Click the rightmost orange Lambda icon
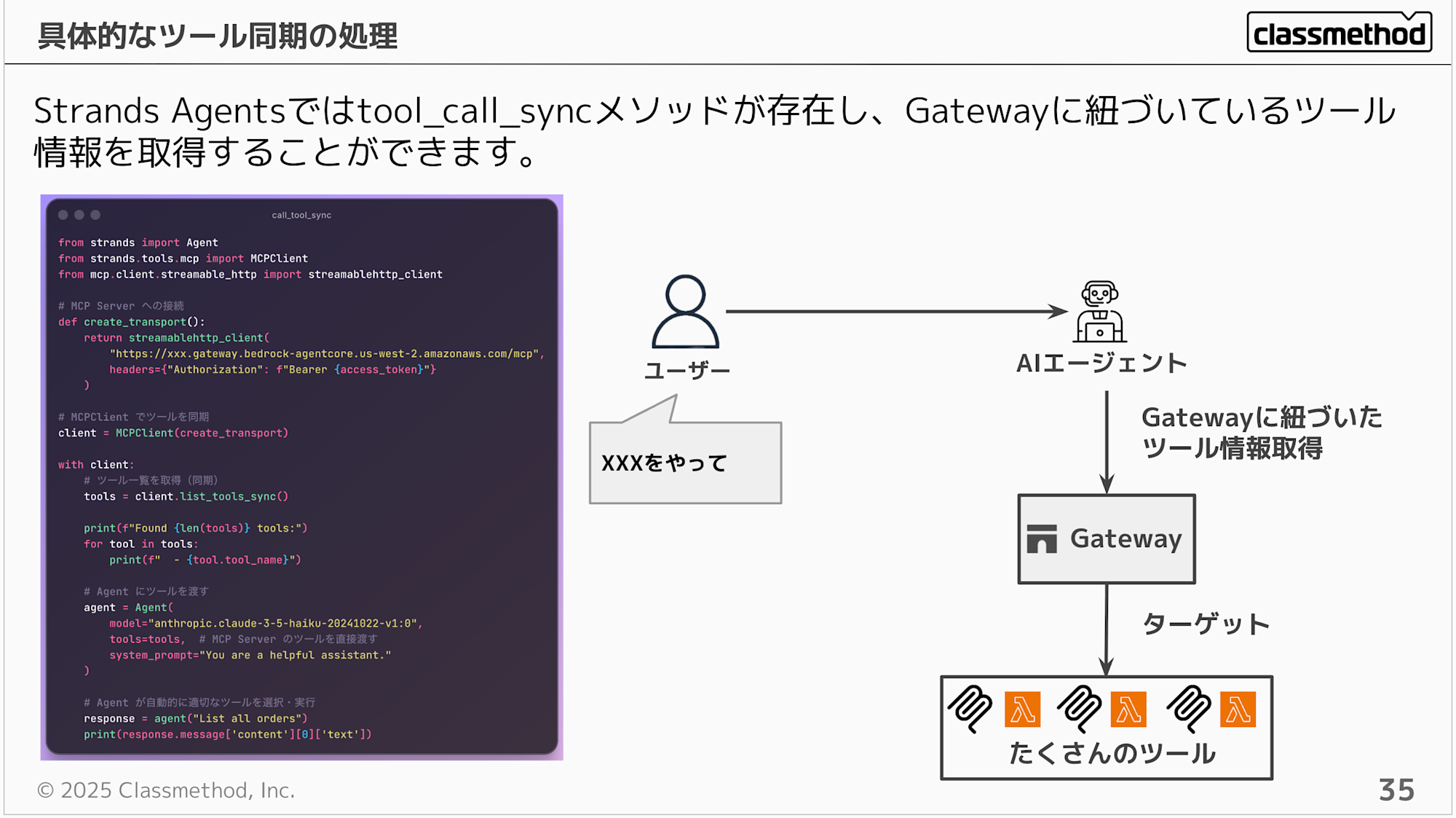Image resolution: width=1456 pixels, height=818 pixels. 1238,709
